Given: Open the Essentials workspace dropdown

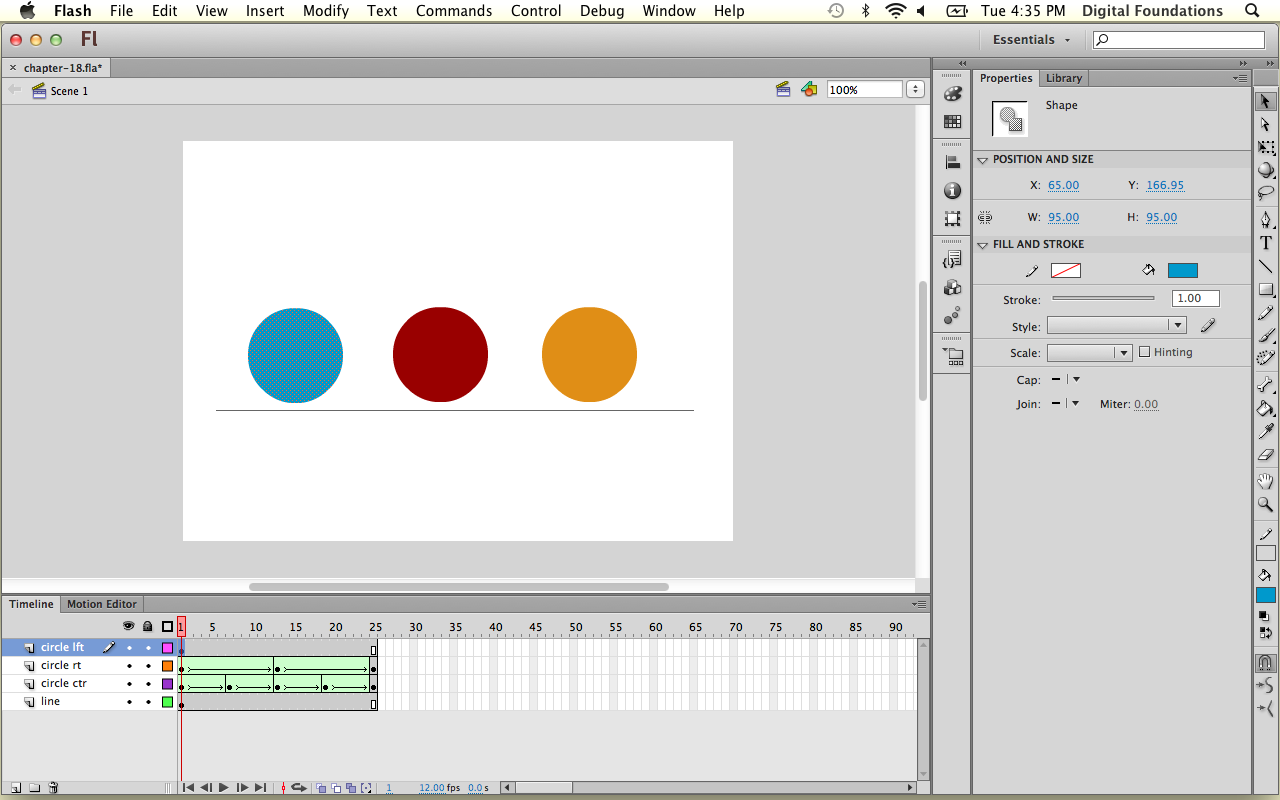Looking at the screenshot, I should (x=1031, y=40).
